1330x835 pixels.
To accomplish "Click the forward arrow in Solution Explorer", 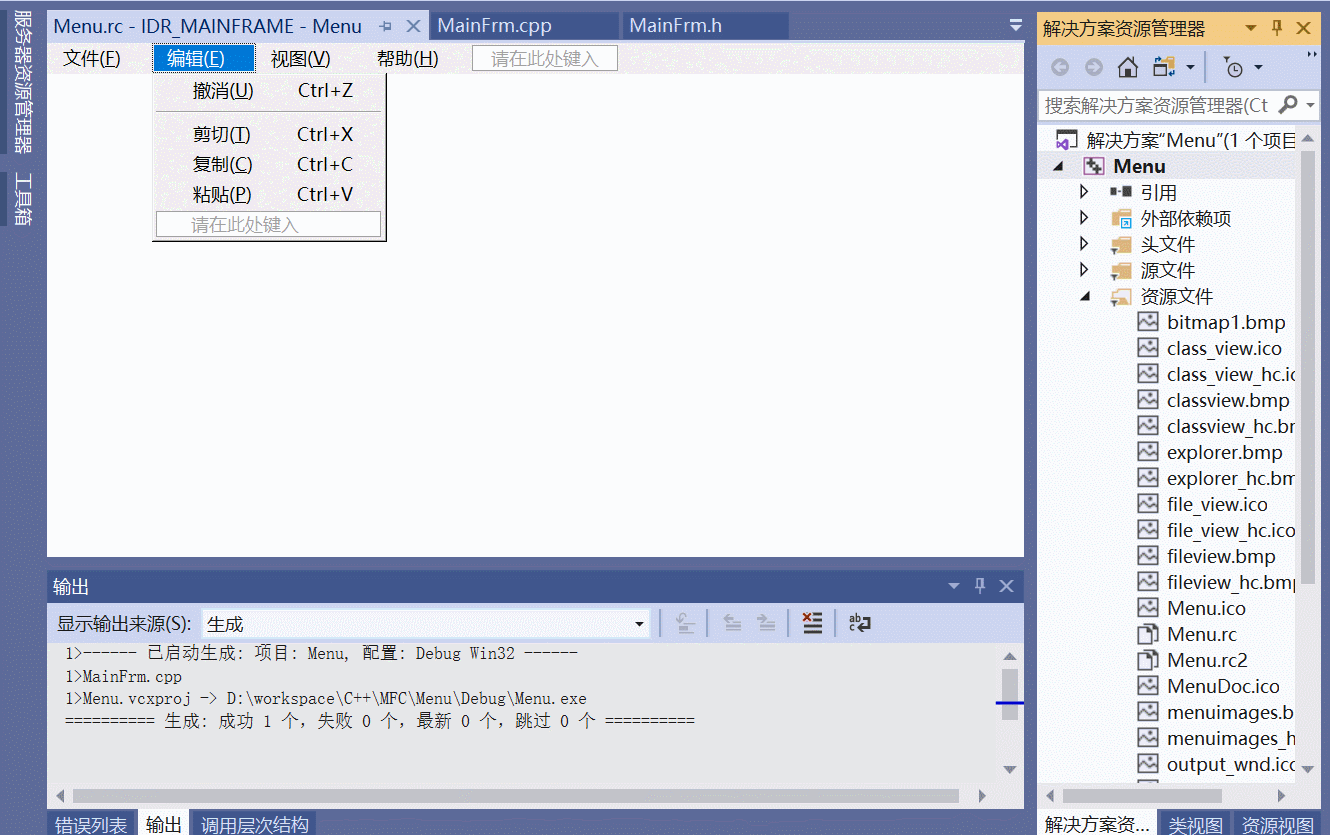I will click(x=1094, y=68).
